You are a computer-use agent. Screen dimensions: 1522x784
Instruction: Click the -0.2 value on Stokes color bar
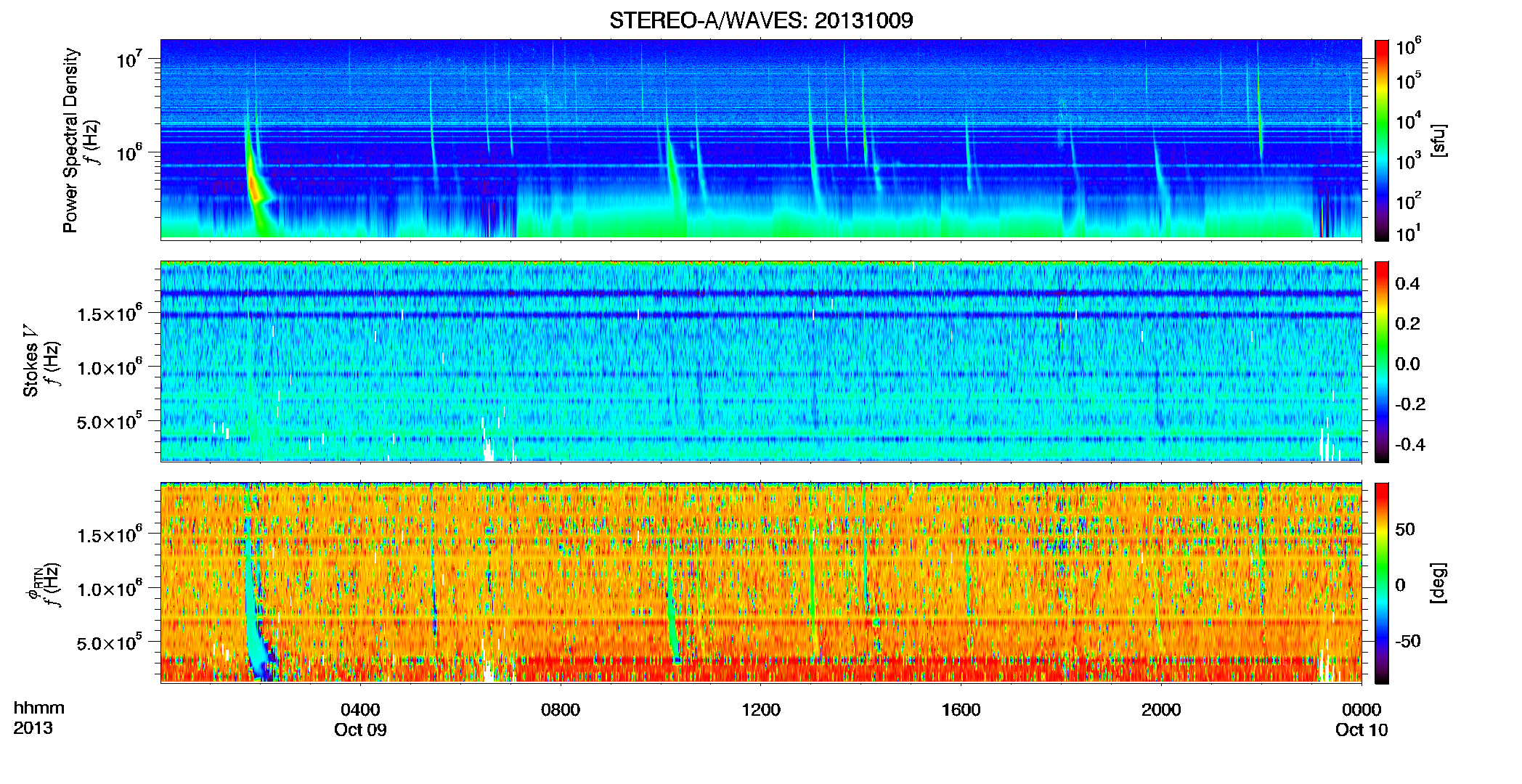pos(1410,404)
